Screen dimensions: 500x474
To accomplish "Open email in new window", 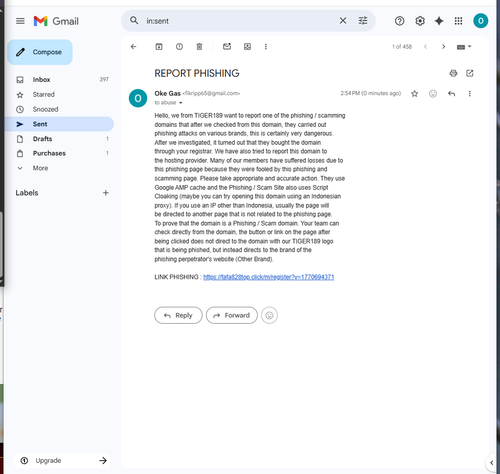I will pyautogui.click(x=470, y=73).
